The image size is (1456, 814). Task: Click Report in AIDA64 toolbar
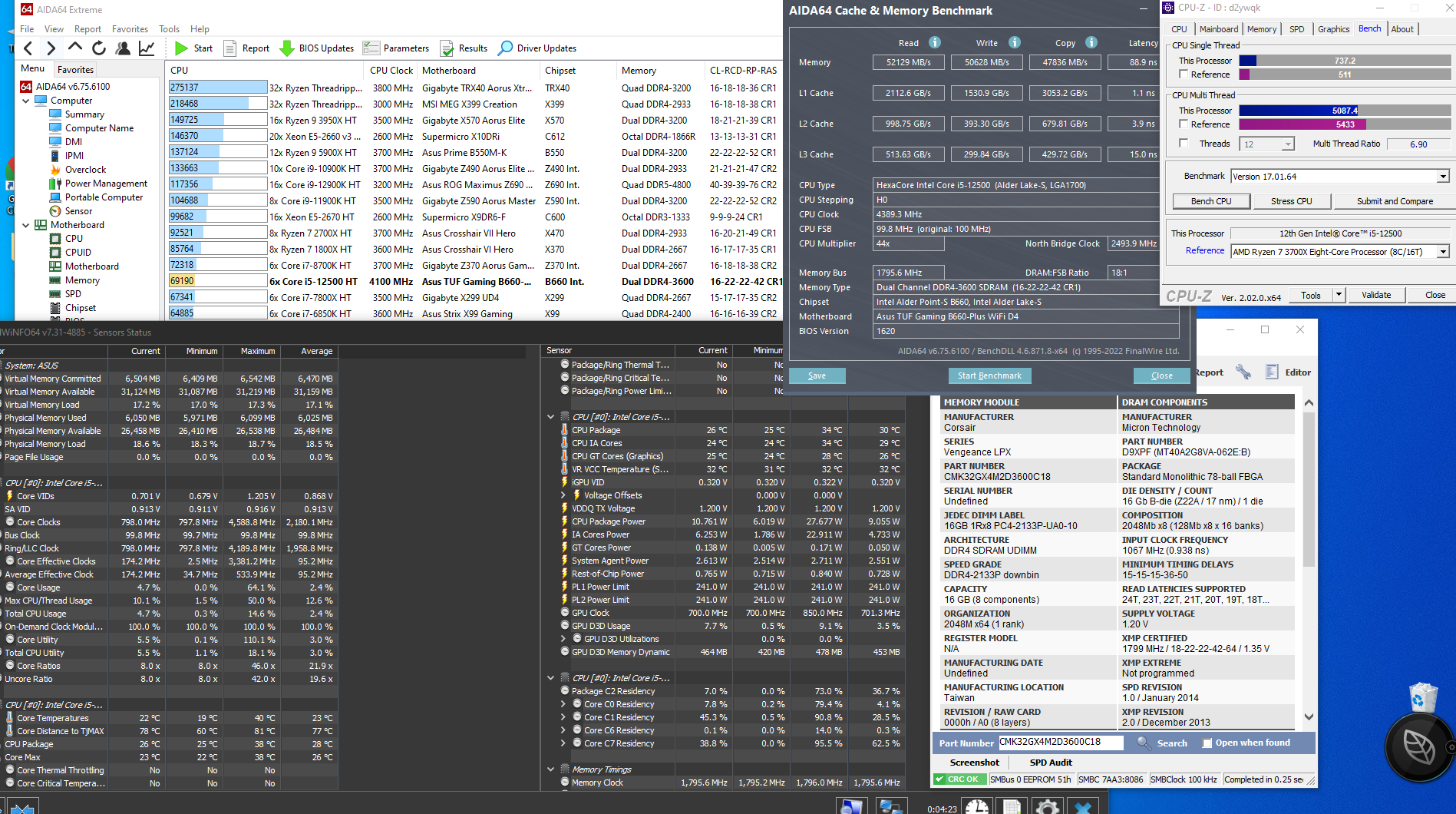[x=246, y=48]
